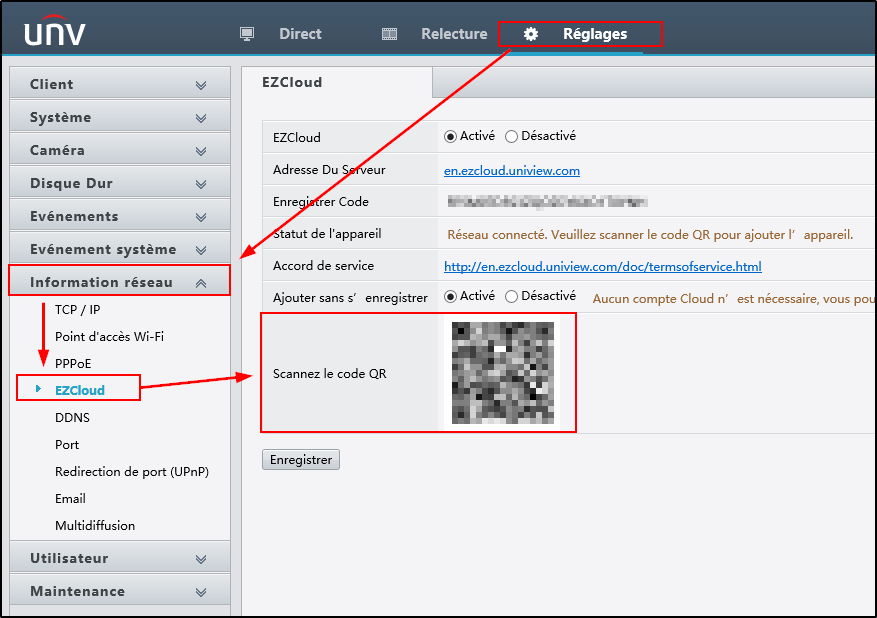
Task: Expand the Evénement système section chevron
Action: (x=201, y=250)
